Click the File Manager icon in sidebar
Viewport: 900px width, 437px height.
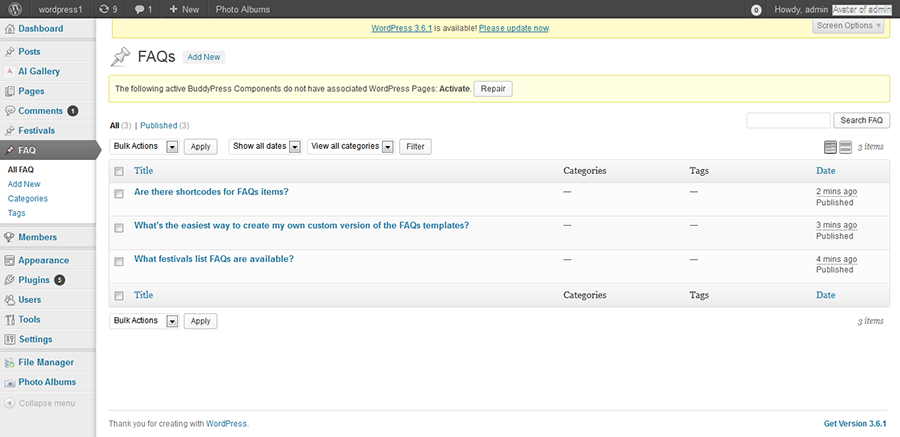9,362
